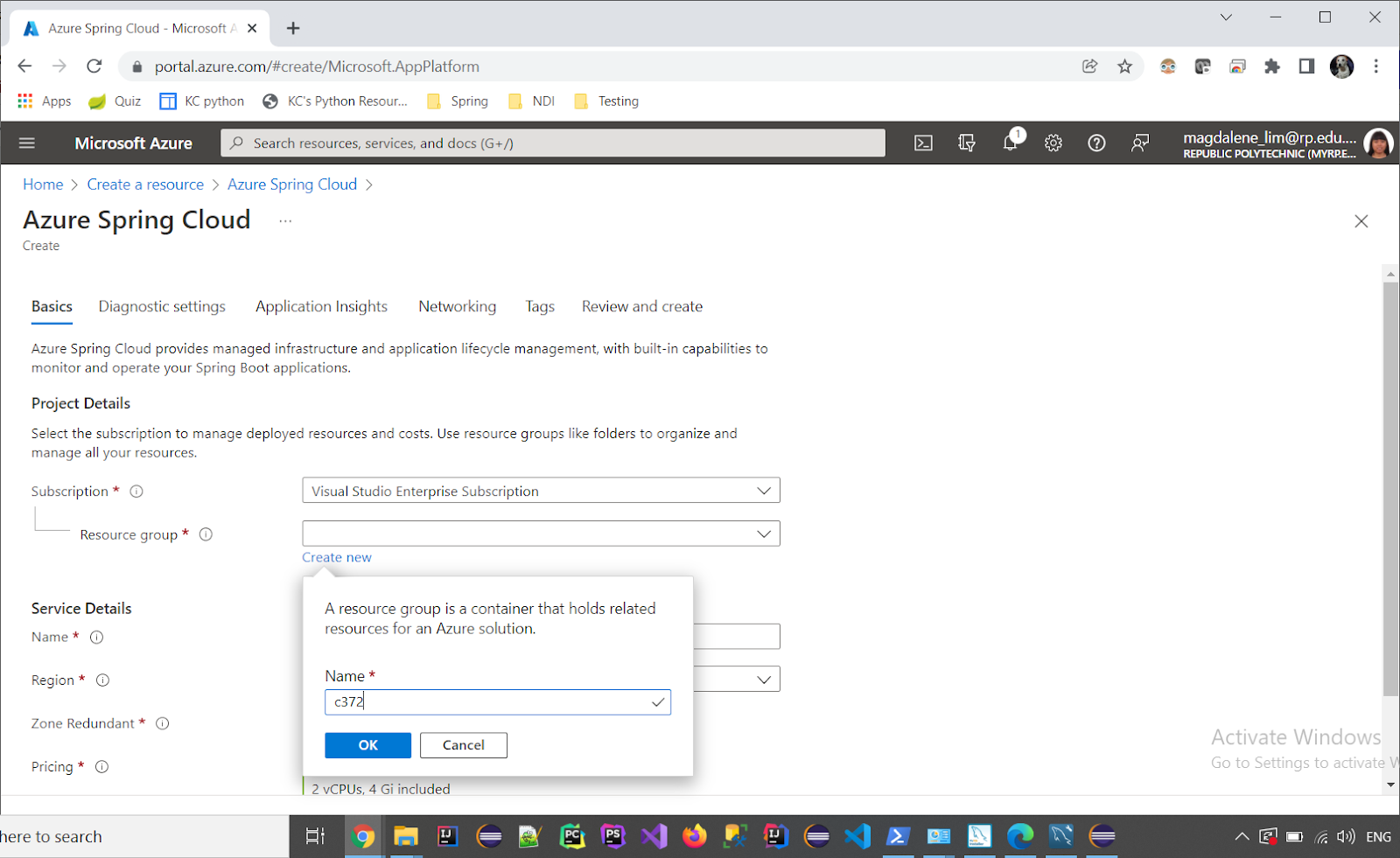
Task: Send feedback via the feedback icon
Action: click(1140, 143)
